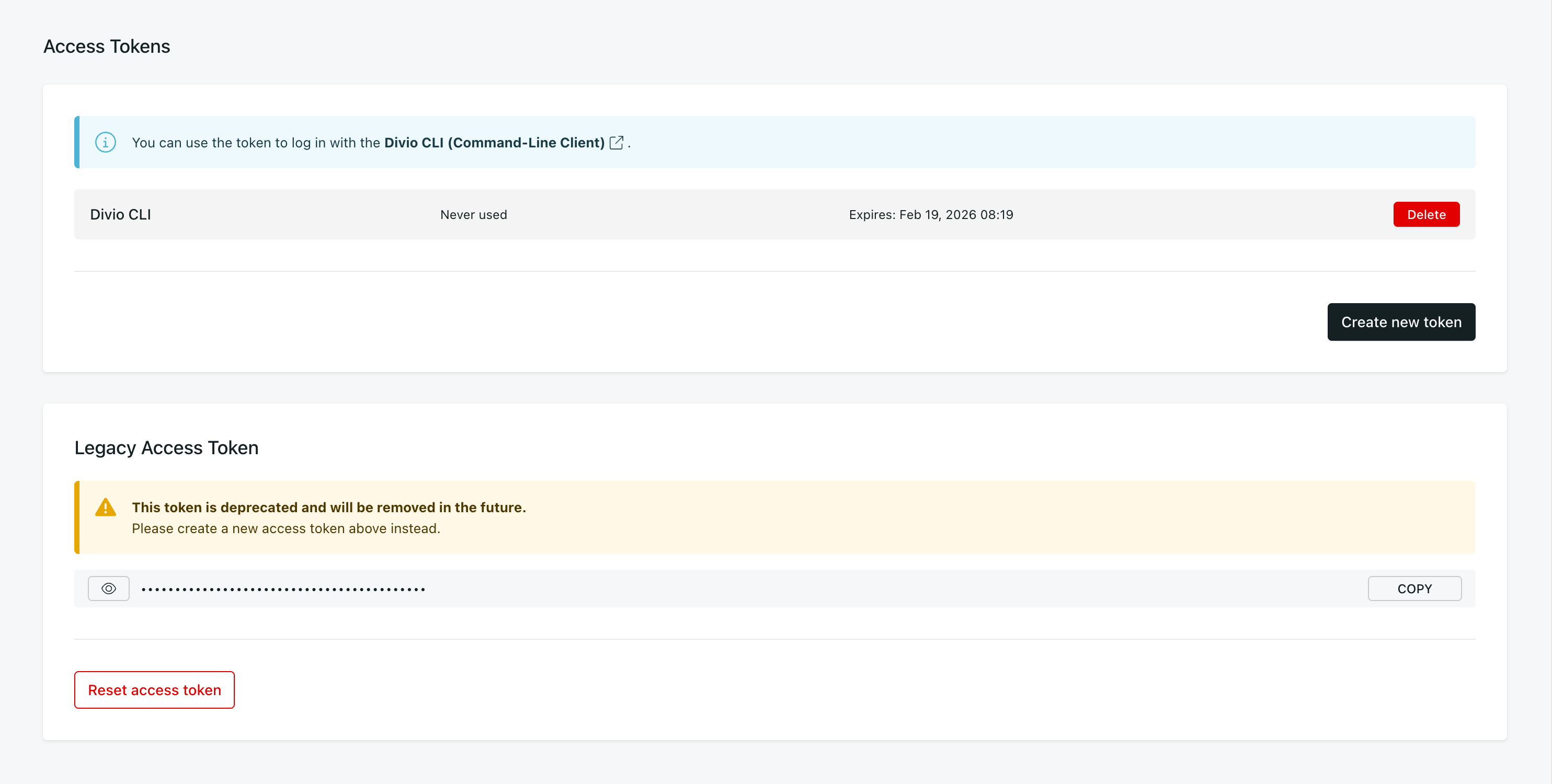The width and height of the screenshot is (1552, 784).
Task: Click the yellow warning triangle icon
Action: (106, 508)
